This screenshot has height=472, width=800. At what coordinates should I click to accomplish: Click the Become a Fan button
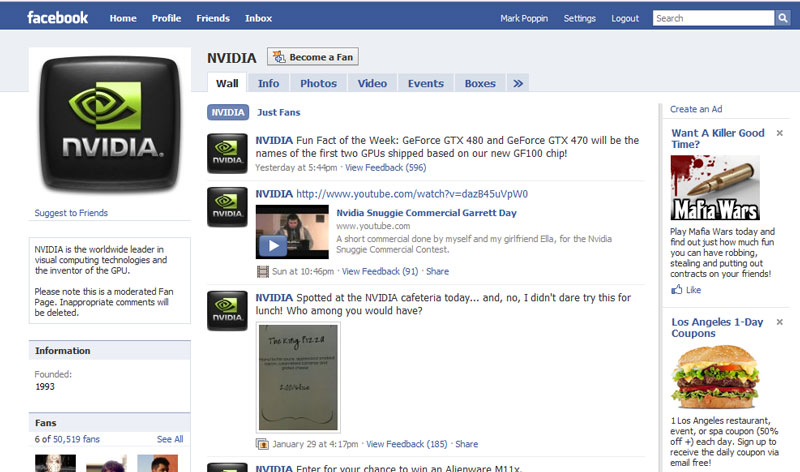click(x=313, y=57)
